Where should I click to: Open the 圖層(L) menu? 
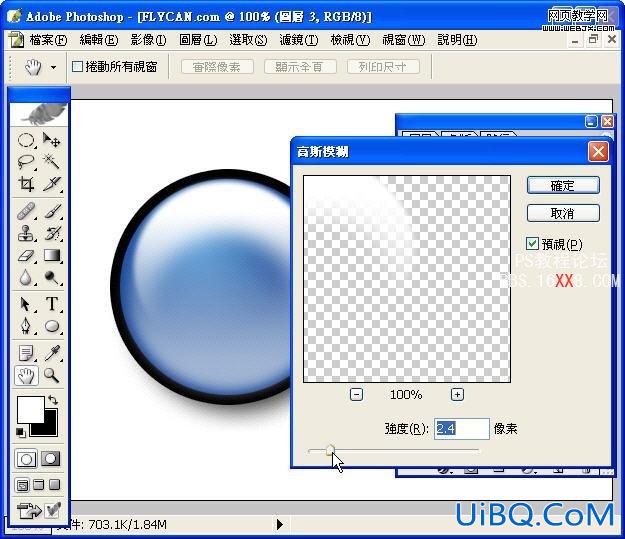[x=198, y=40]
